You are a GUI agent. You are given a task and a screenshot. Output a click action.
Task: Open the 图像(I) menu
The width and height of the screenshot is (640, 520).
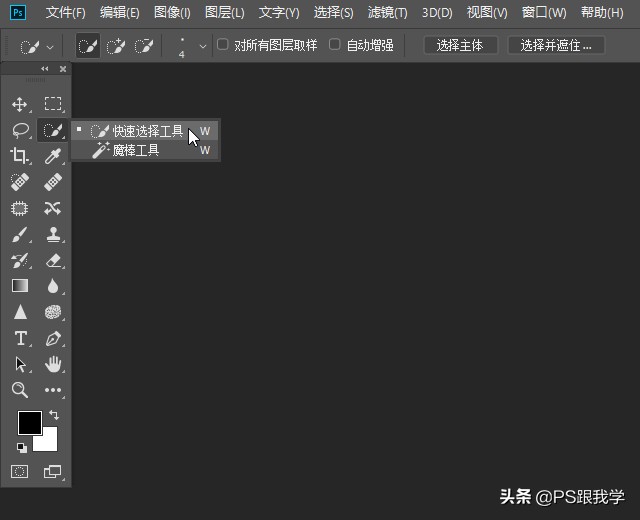(172, 13)
